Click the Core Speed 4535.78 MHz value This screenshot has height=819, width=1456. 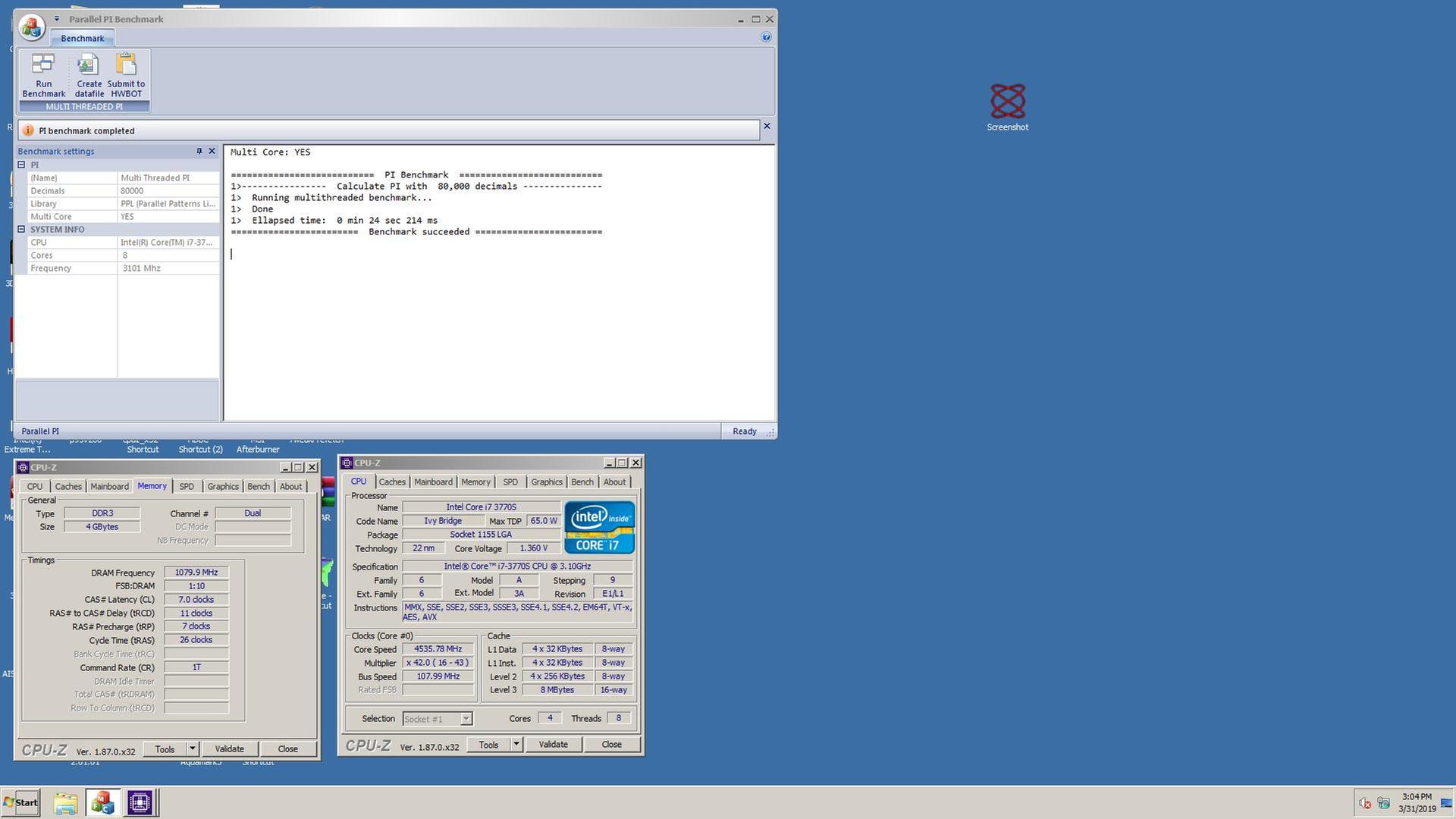click(438, 649)
